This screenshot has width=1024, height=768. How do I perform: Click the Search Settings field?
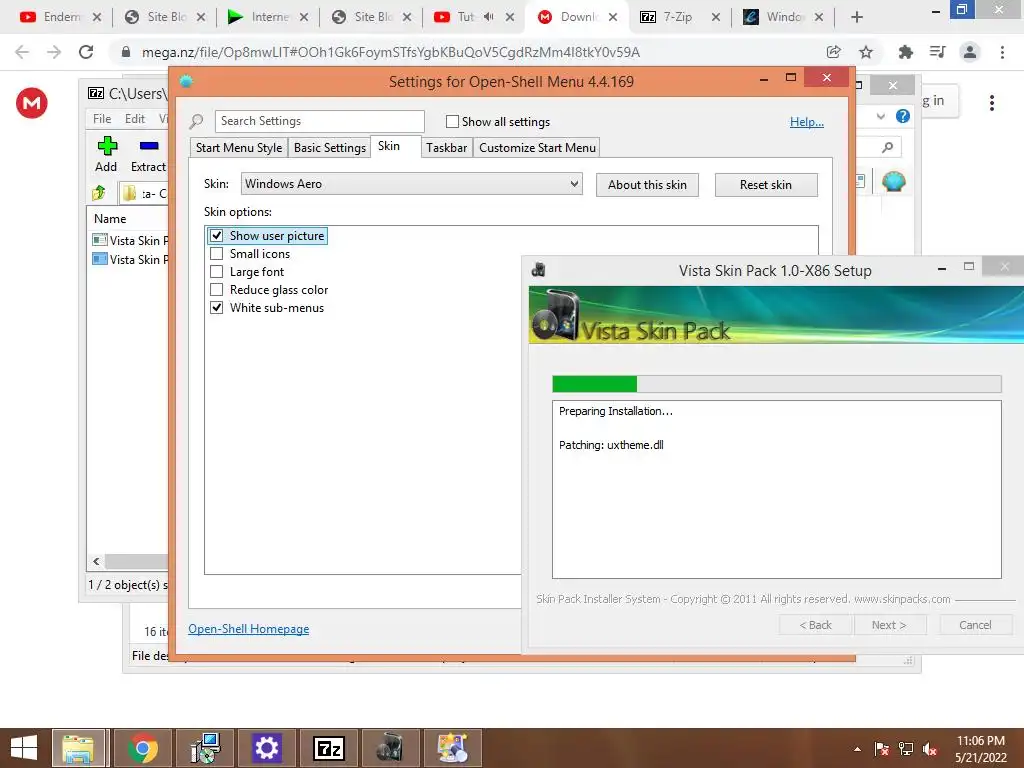click(x=319, y=121)
